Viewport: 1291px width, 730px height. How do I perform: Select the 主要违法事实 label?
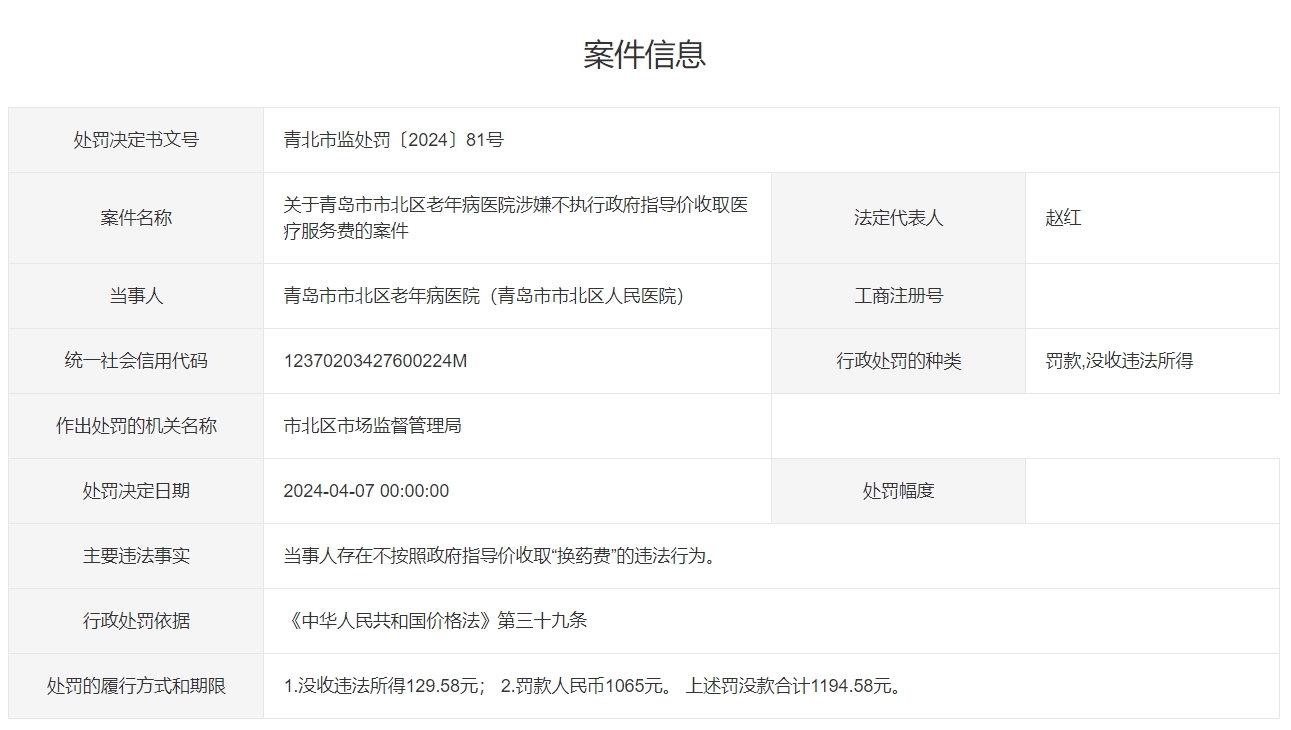pos(136,556)
